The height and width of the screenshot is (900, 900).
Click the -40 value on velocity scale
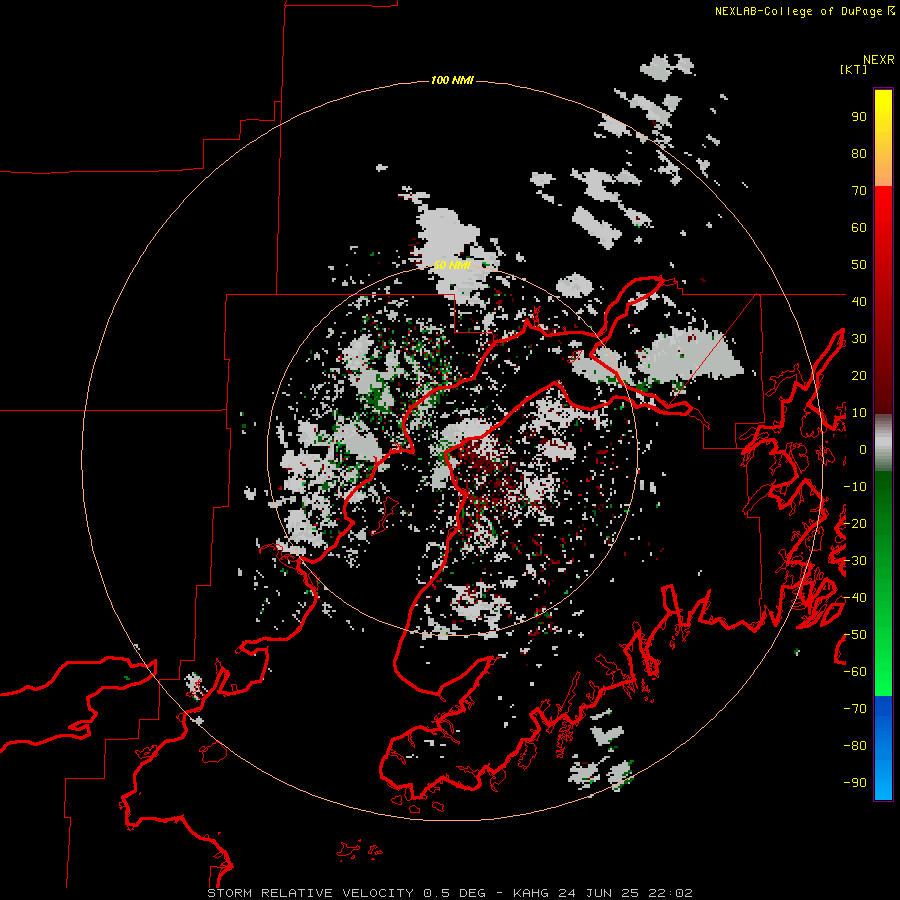coord(855,598)
